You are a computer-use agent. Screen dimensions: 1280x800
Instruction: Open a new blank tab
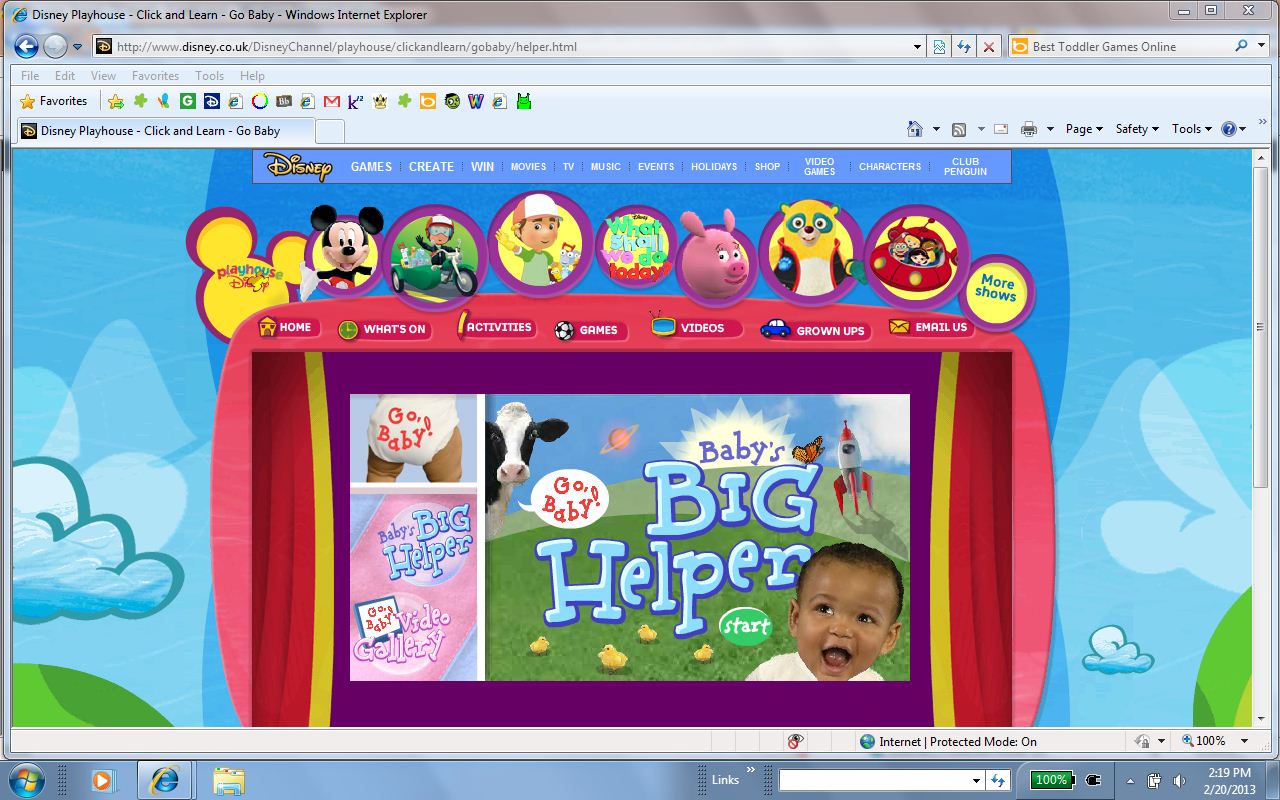coord(330,131)
